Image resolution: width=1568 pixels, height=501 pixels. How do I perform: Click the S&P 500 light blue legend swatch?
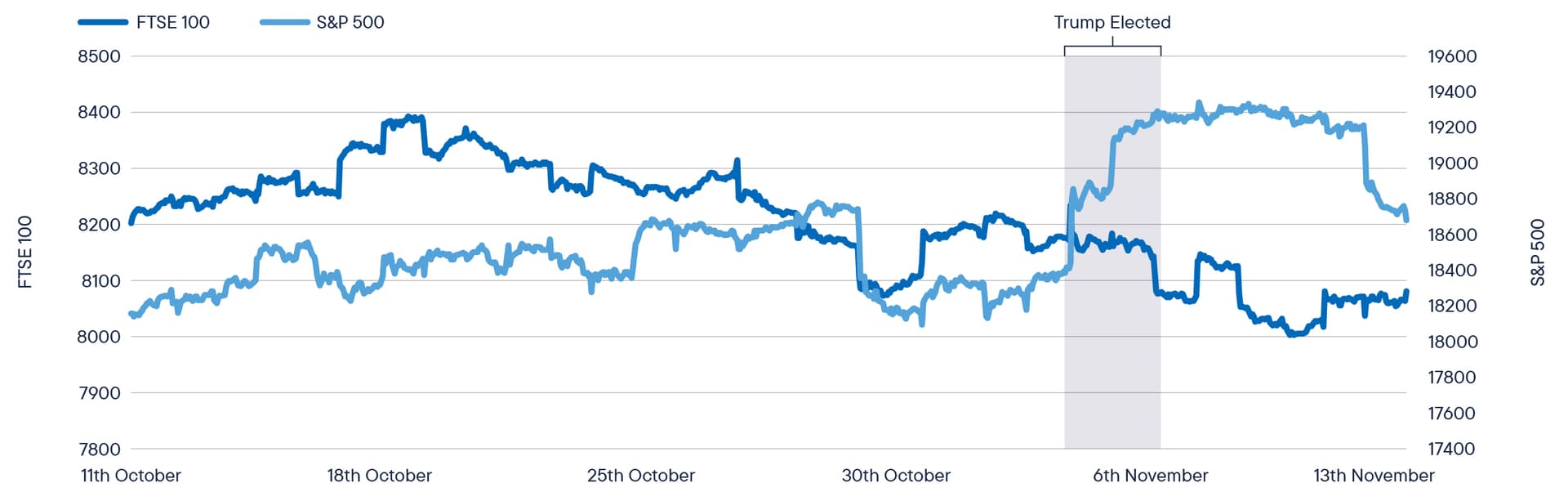[284, 23]
